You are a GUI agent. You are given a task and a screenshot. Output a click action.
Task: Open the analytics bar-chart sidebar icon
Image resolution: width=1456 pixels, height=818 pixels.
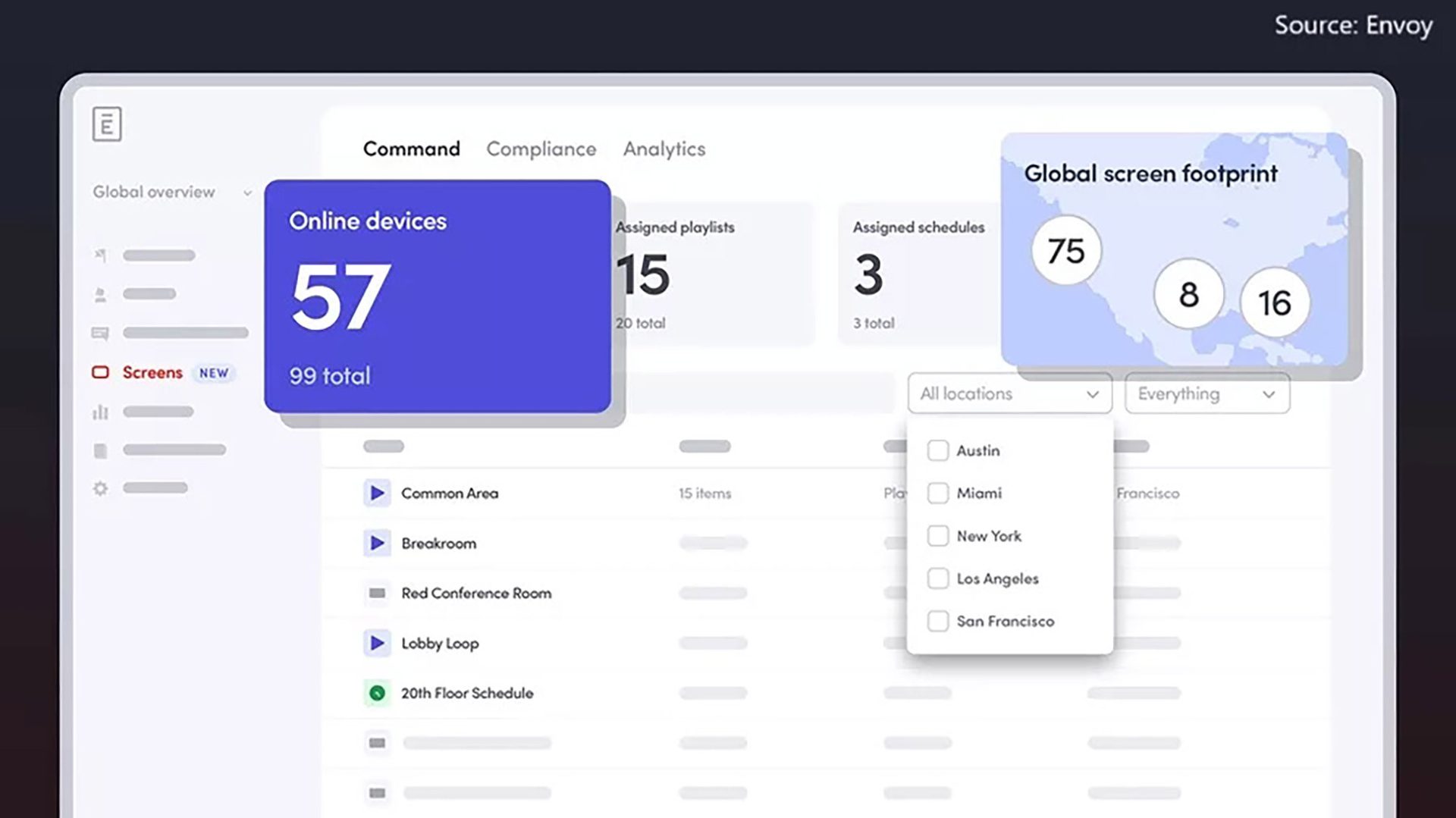pos(101,412)
